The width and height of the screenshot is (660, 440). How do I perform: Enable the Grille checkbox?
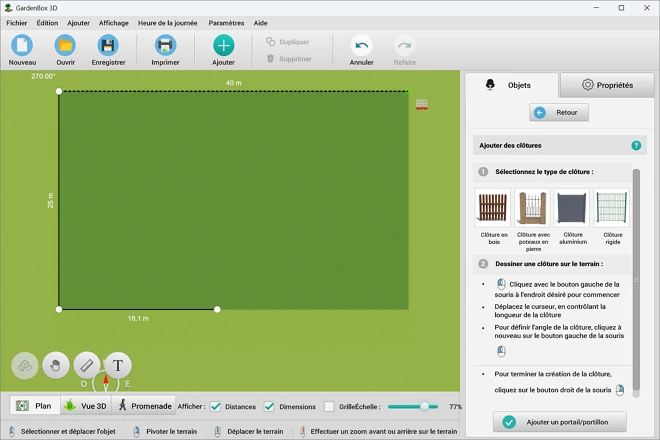[x=329, y=406]
